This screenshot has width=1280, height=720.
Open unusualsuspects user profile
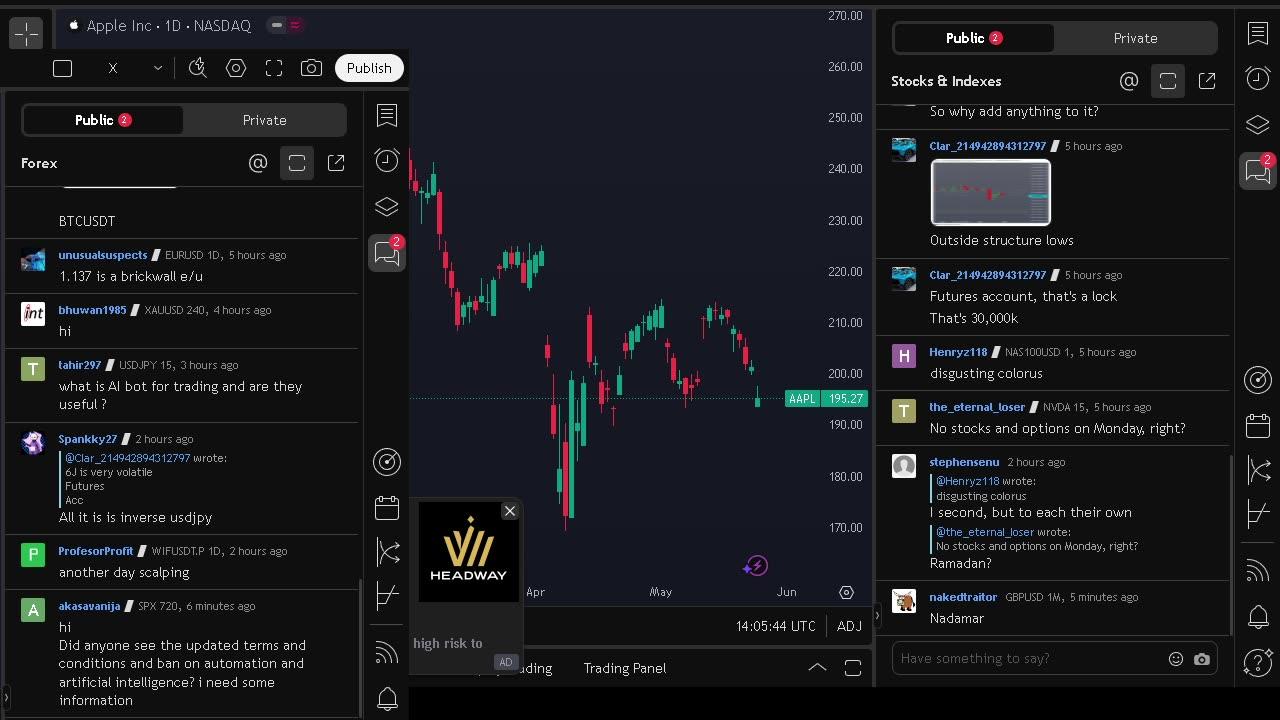[x=103, y=255]
